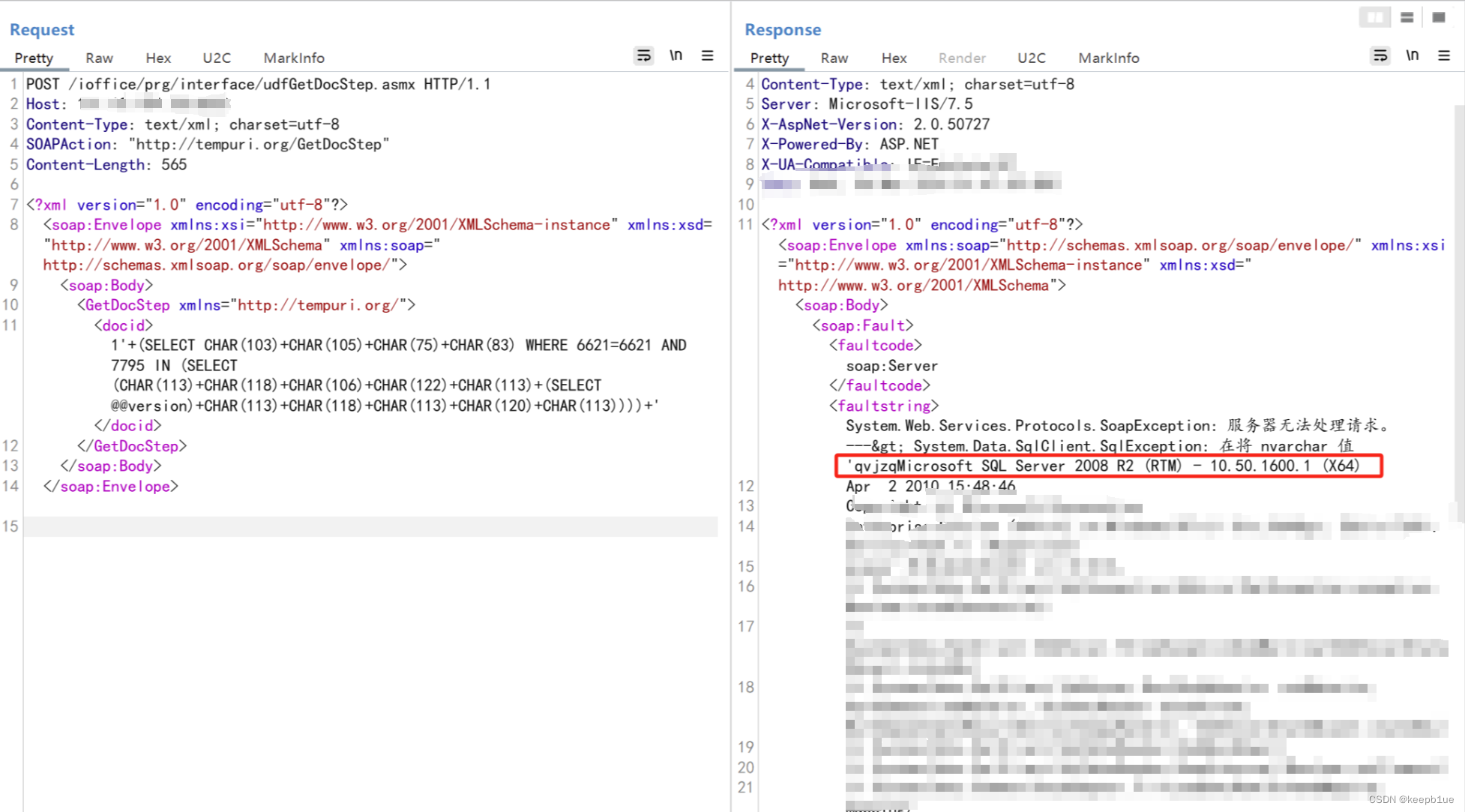Open the Raw tab in Response

pyautogui.click(x=834, y=58)
